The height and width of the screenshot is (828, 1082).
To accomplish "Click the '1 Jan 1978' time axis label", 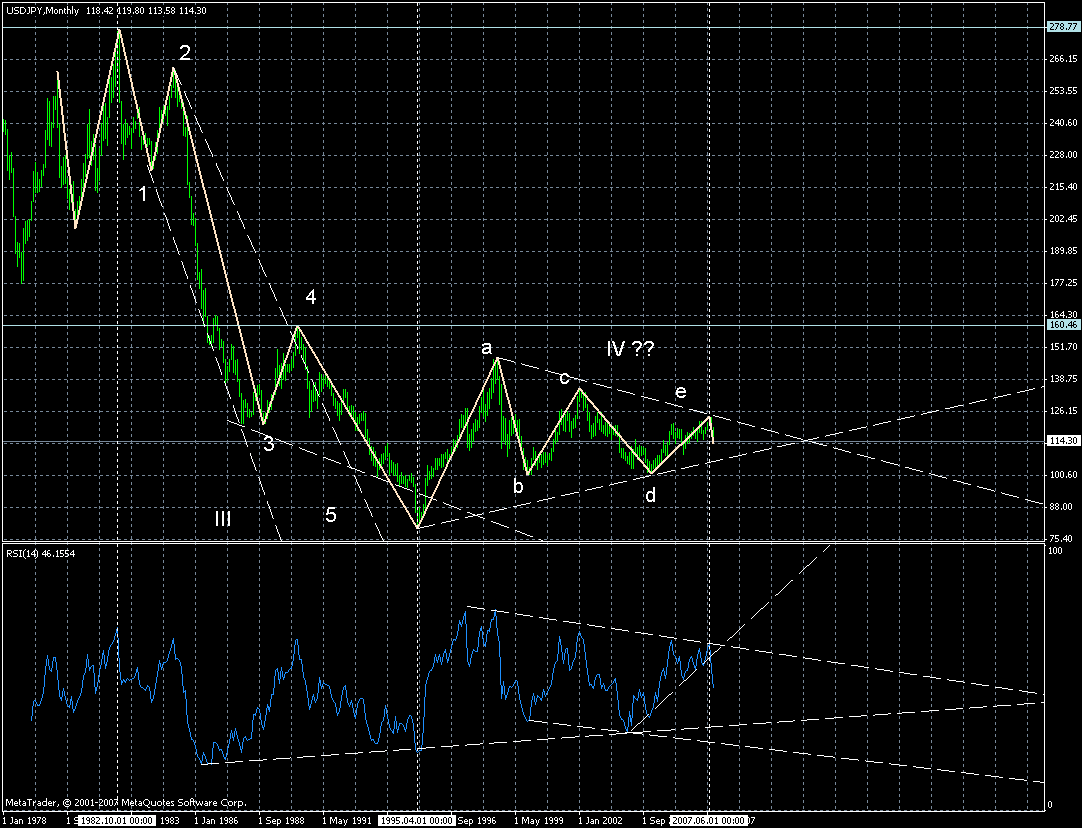I will (24, 821).
